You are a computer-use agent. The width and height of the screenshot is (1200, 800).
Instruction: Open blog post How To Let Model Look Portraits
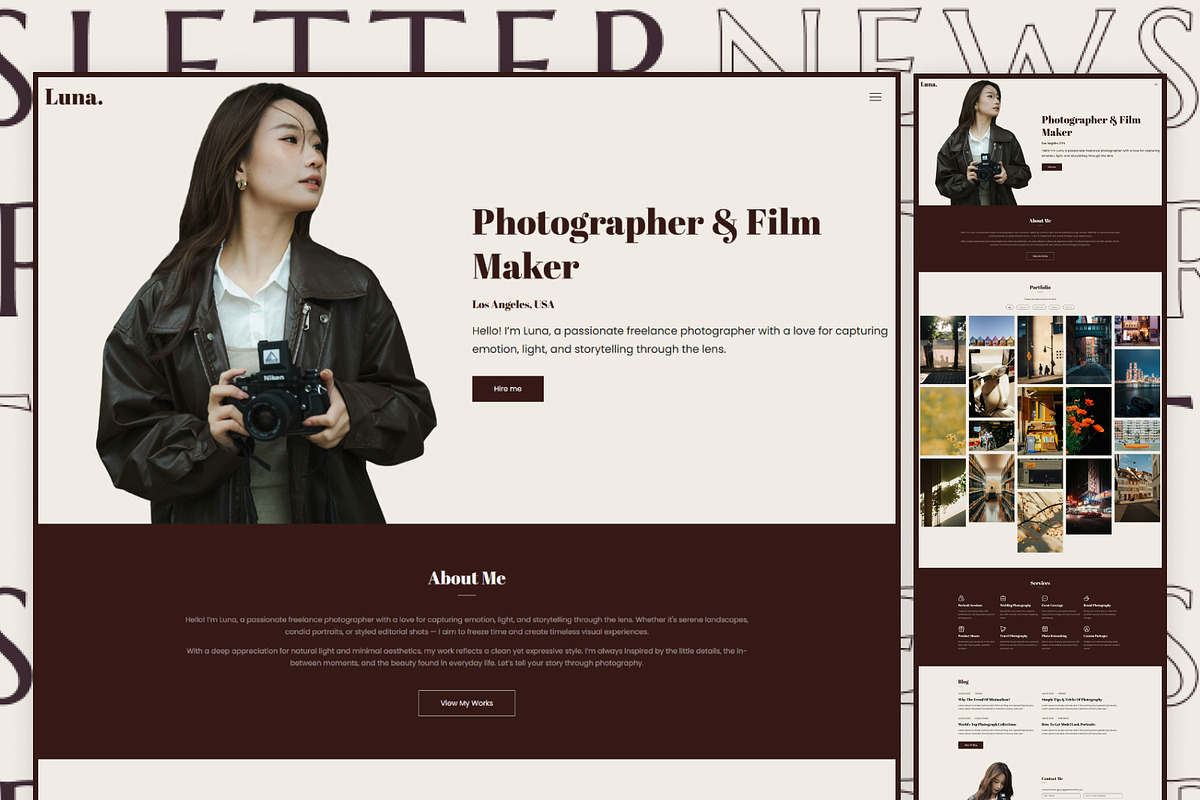[1068, 724]
